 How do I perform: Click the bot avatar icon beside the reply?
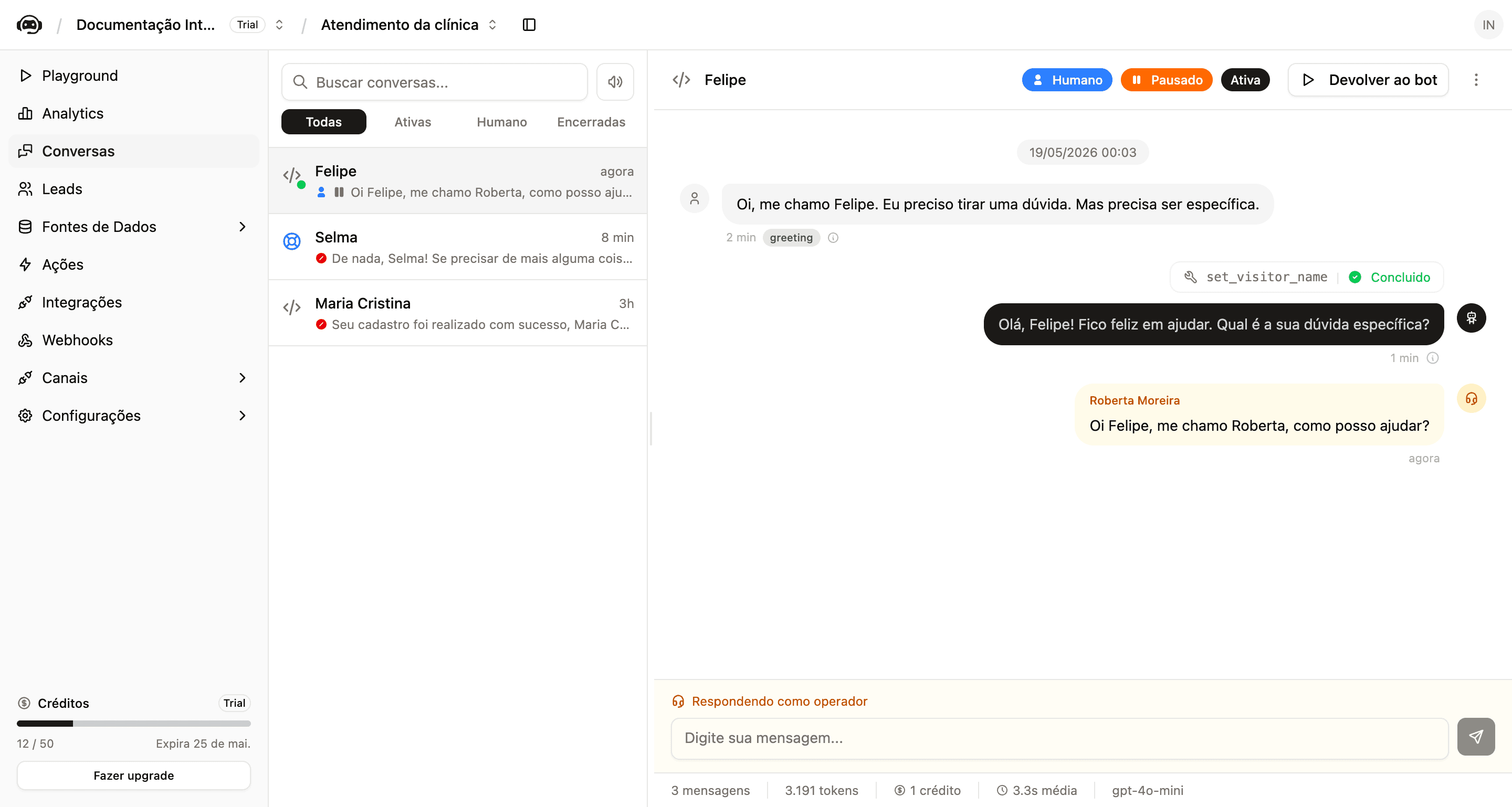(x=1471, y=318)
